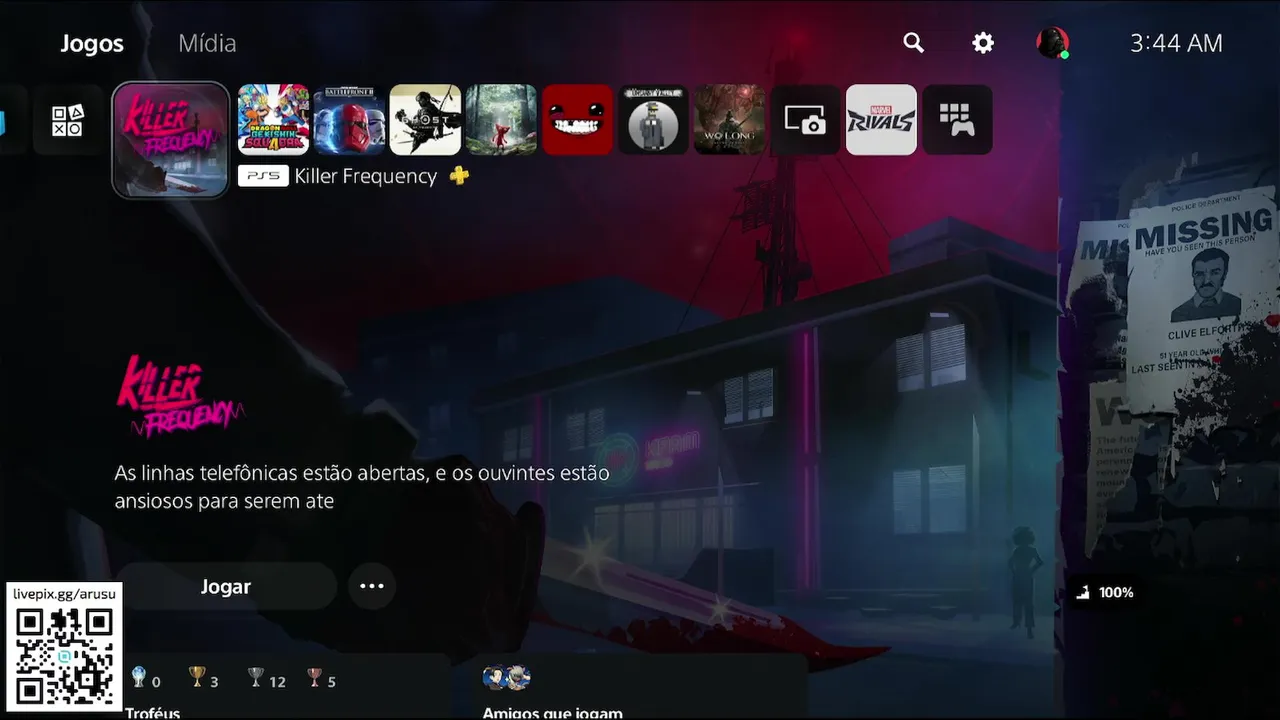Click the pink Killer Frequency logo
Screen dimensions: 1280x720
point(180,396)
